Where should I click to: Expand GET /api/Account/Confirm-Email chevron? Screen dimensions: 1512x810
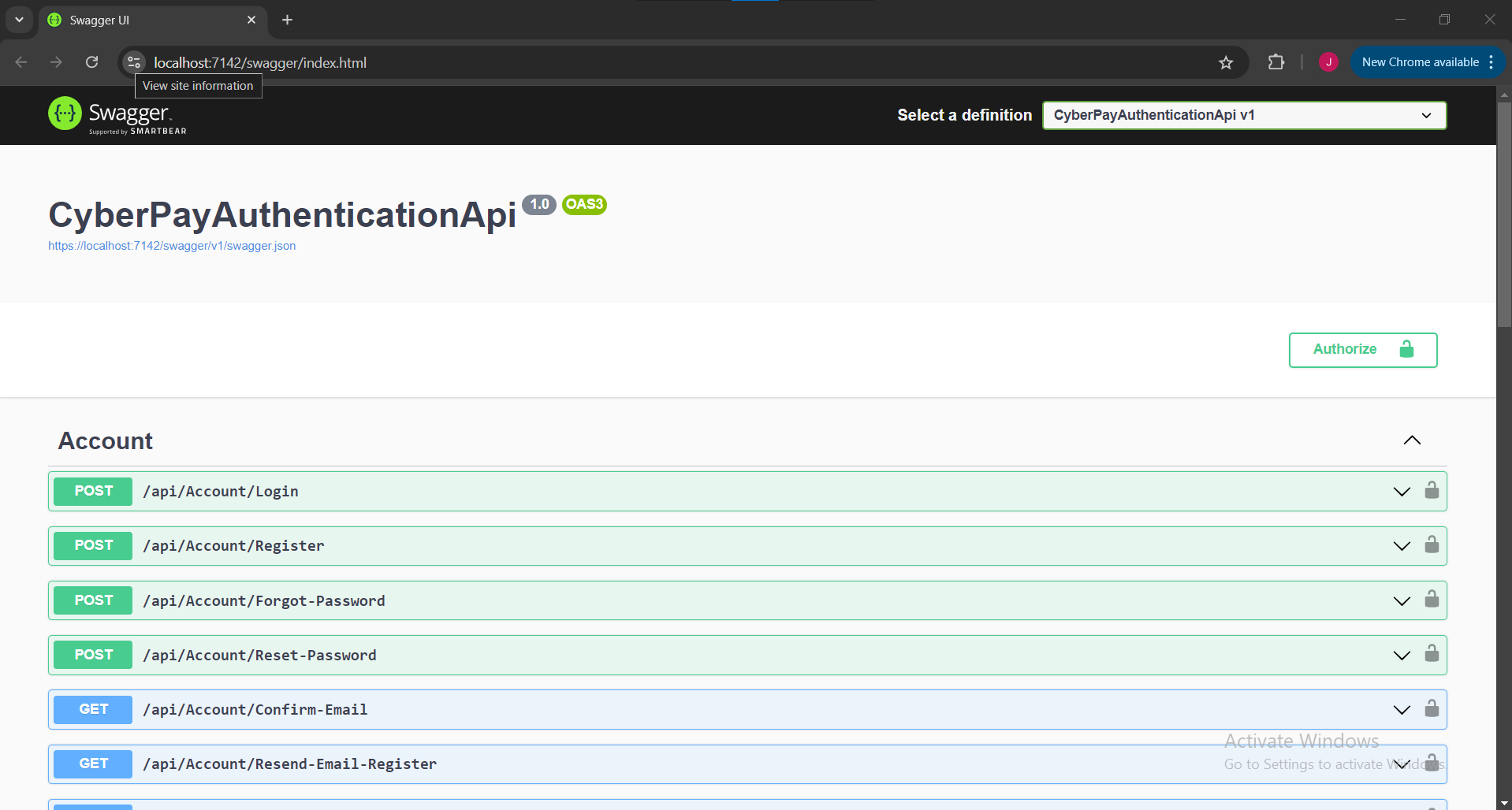pyautogui.click(x=1402, y=710)
